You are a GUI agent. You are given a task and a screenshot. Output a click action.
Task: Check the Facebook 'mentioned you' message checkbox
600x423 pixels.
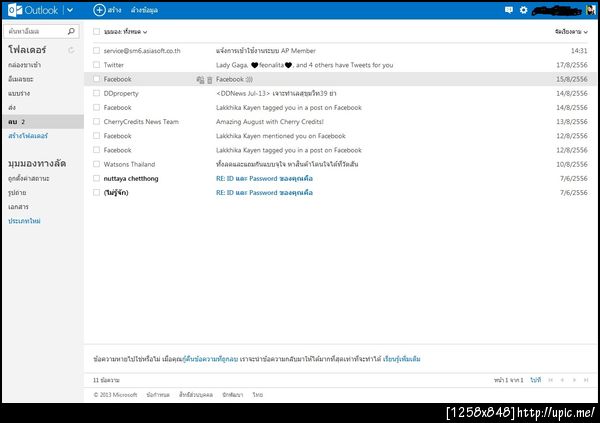click(x=96, y=136)
